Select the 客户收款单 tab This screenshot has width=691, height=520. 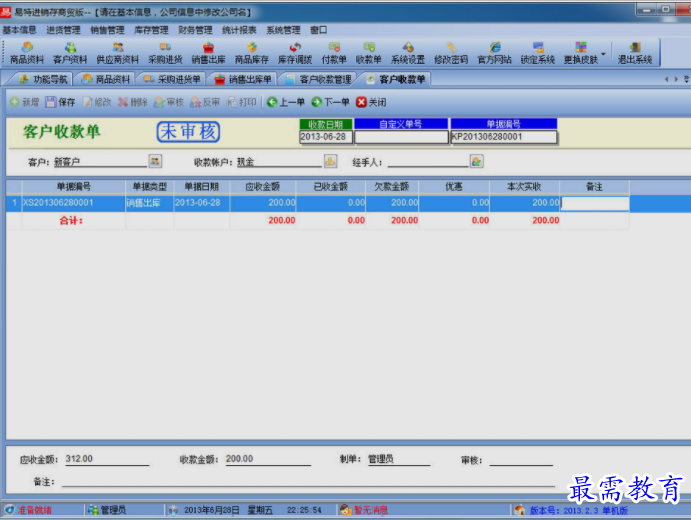coord(396,79)
